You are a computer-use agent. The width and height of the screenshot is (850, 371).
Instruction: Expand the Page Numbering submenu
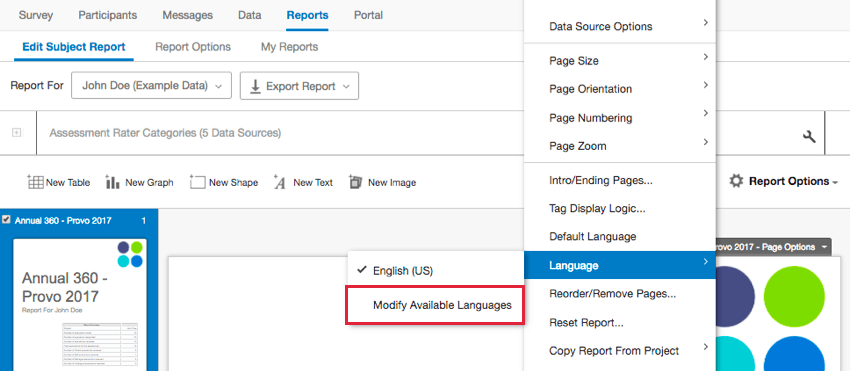tap(620, 118)
